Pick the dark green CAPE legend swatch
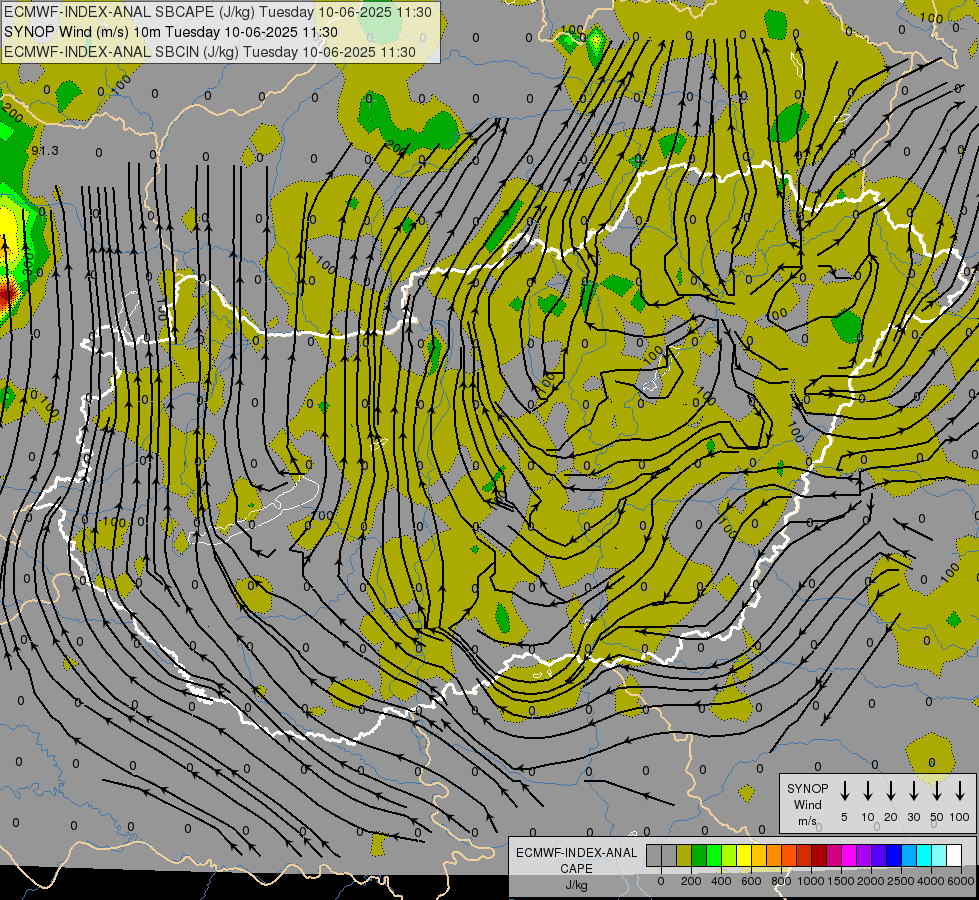 [x=699, y=856]
